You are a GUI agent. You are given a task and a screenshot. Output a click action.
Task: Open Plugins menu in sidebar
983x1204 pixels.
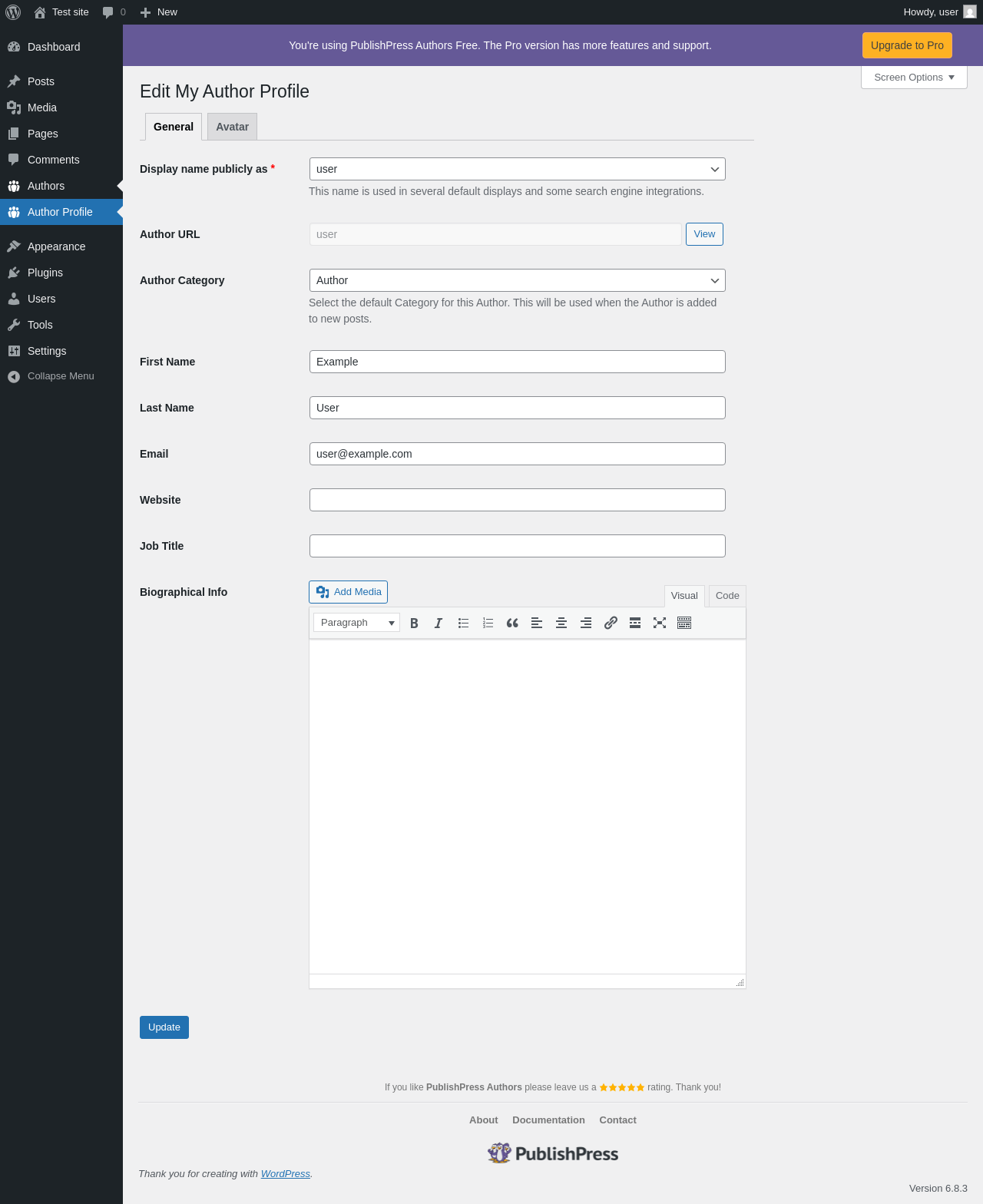61,273
